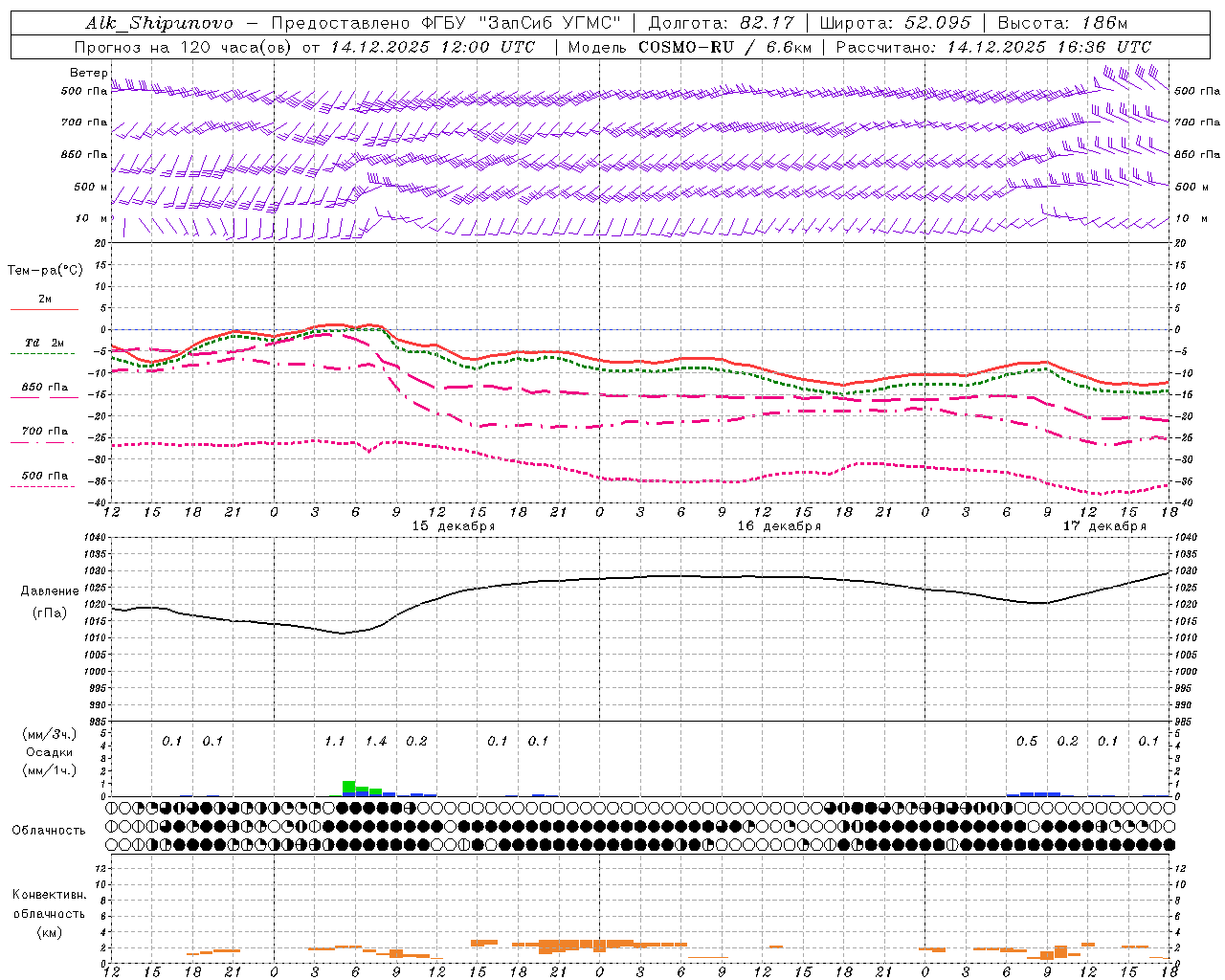
Task: Click the '17 декабря' date label
Action: tap(1104, 526)
